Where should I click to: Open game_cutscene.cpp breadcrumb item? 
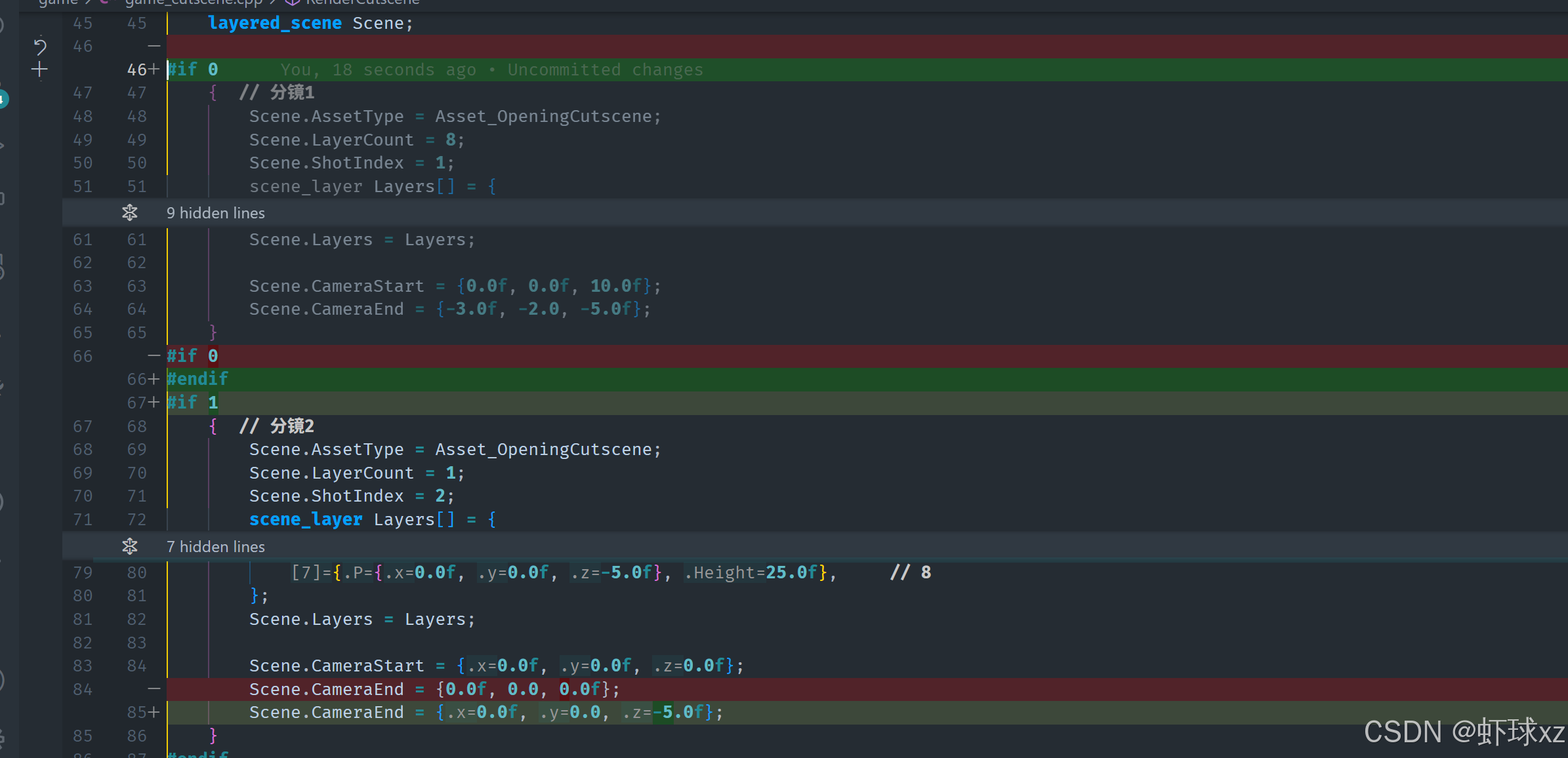[193, 2]
